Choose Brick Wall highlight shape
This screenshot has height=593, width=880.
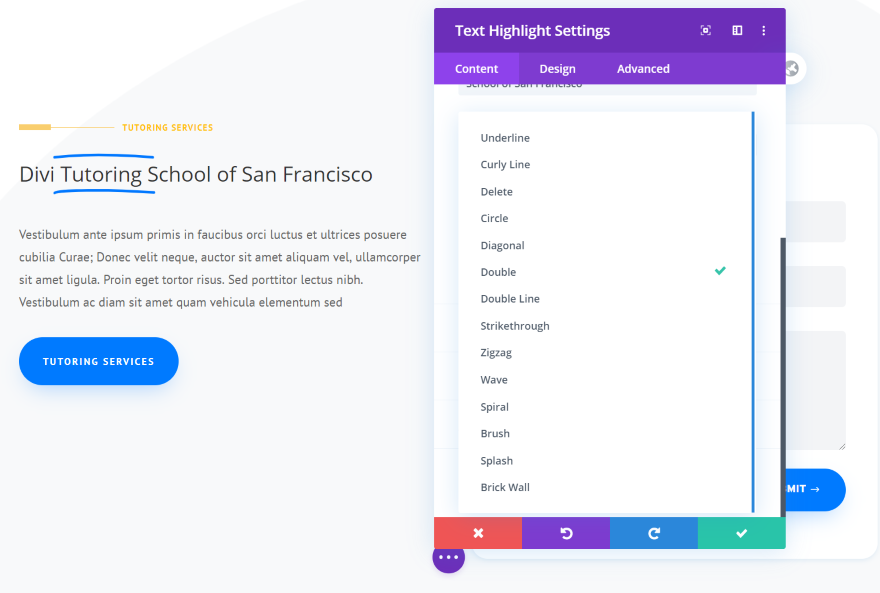click(x=505, y=488)
